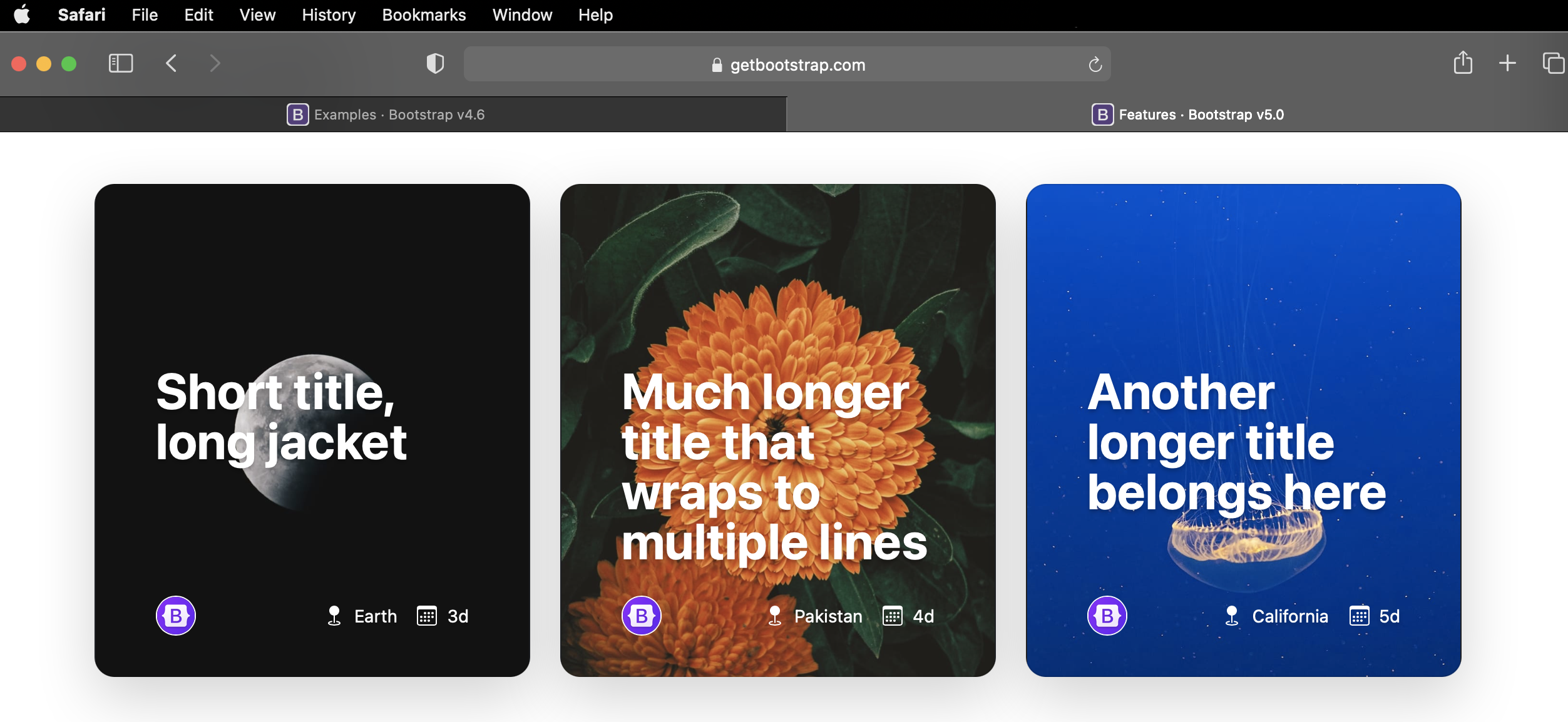Open the History menu

click(329, 14)
